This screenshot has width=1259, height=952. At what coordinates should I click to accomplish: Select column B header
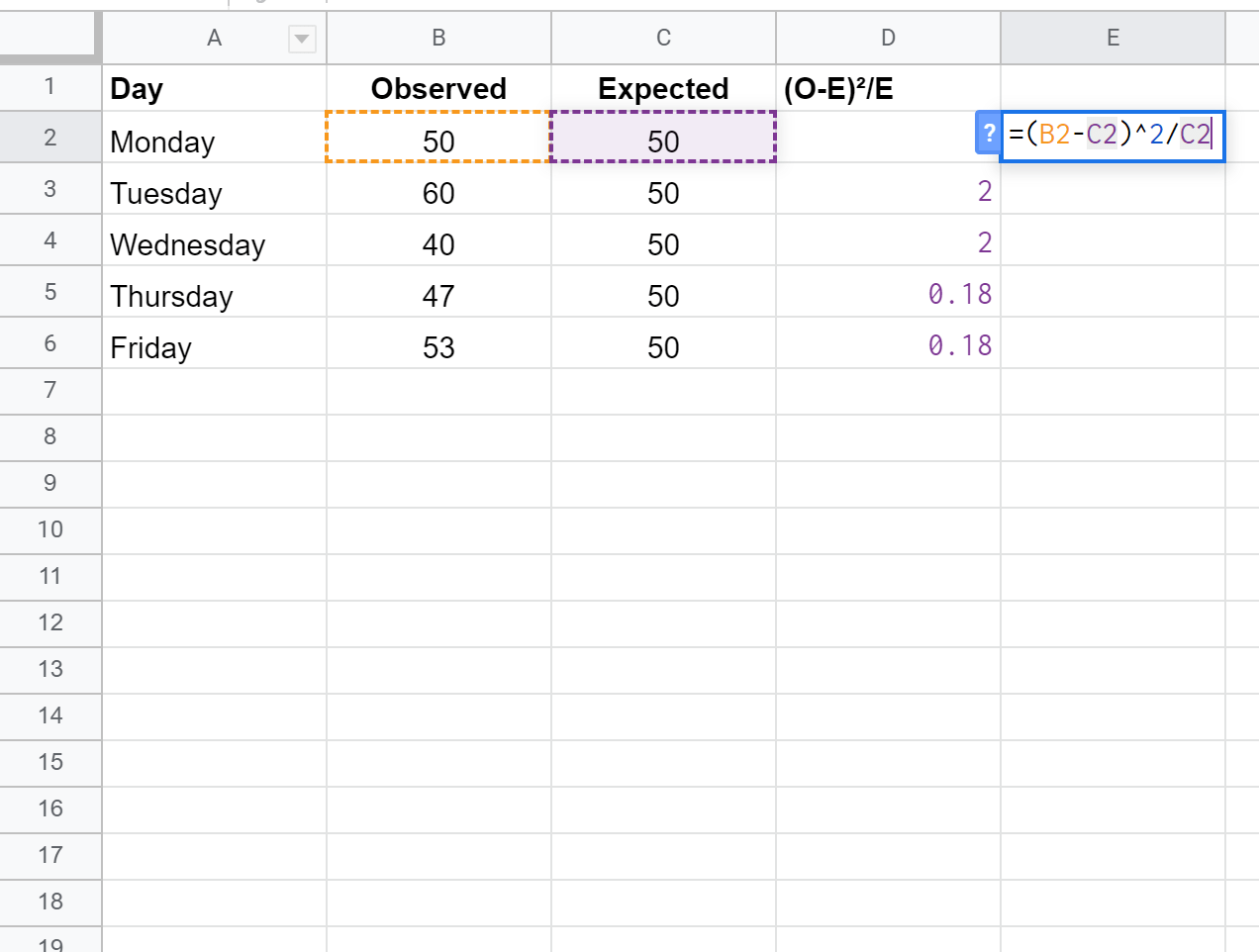438,39
